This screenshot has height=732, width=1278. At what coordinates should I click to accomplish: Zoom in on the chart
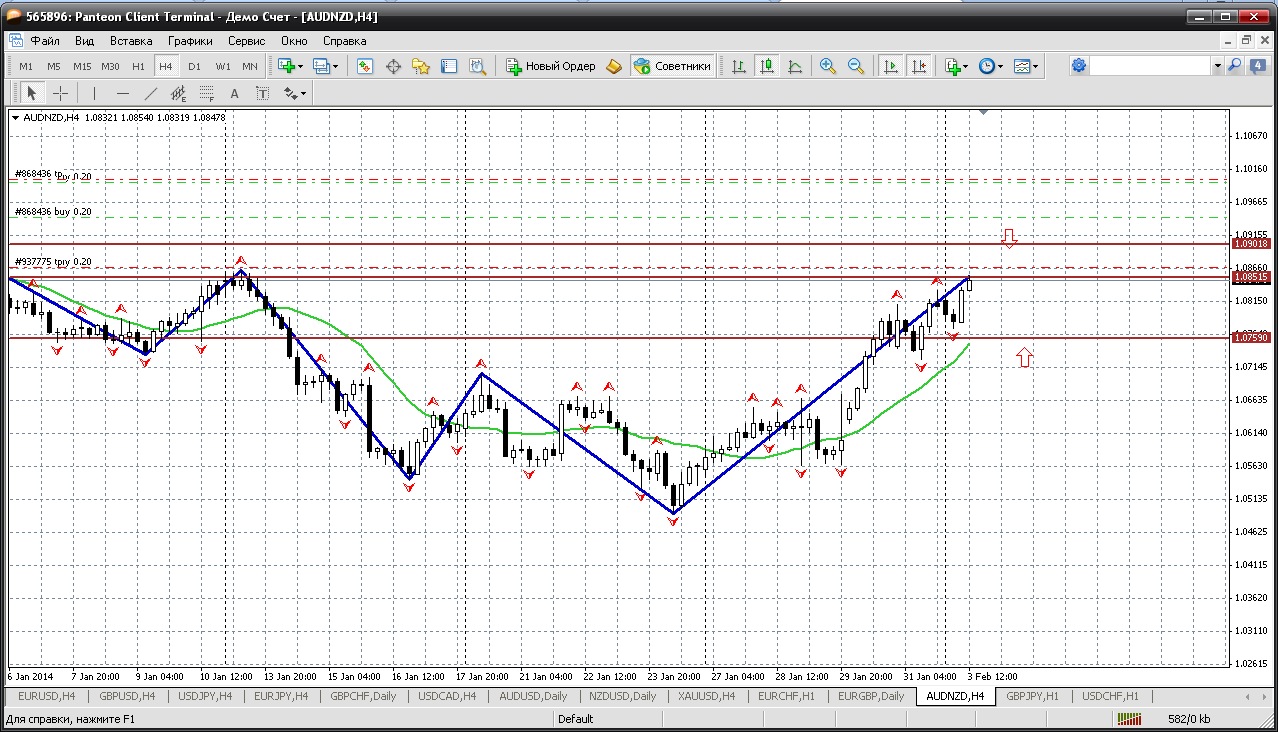pos(827,66)
